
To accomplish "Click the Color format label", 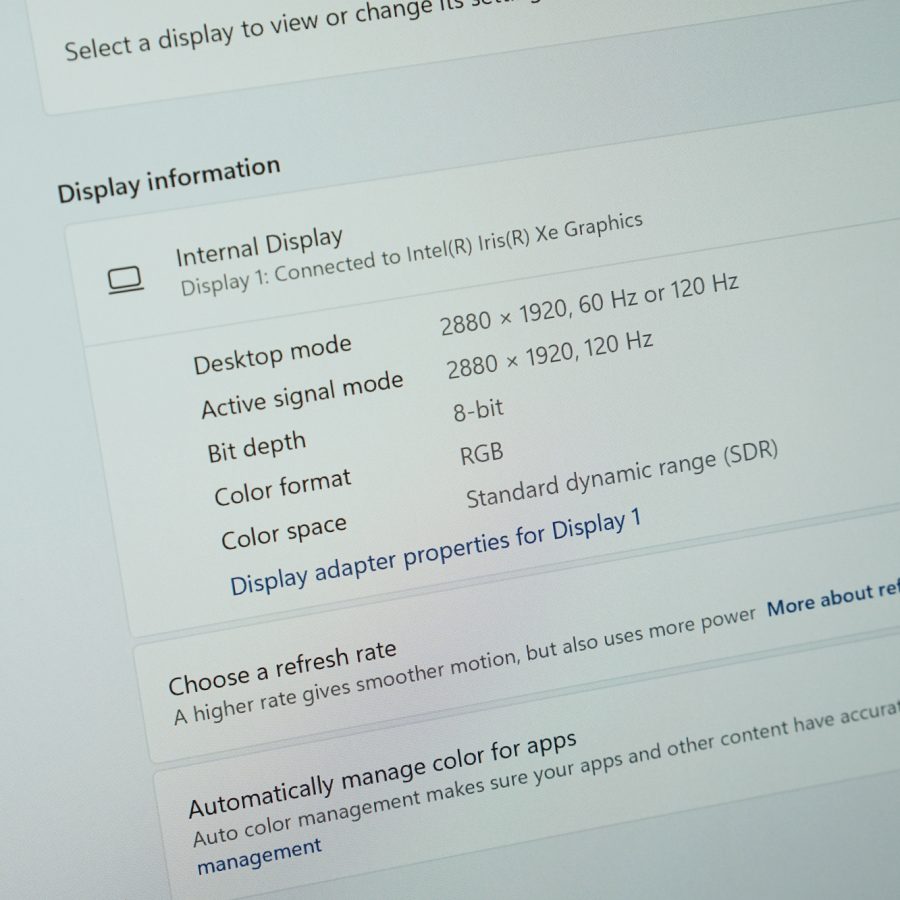I will point(282,487).
